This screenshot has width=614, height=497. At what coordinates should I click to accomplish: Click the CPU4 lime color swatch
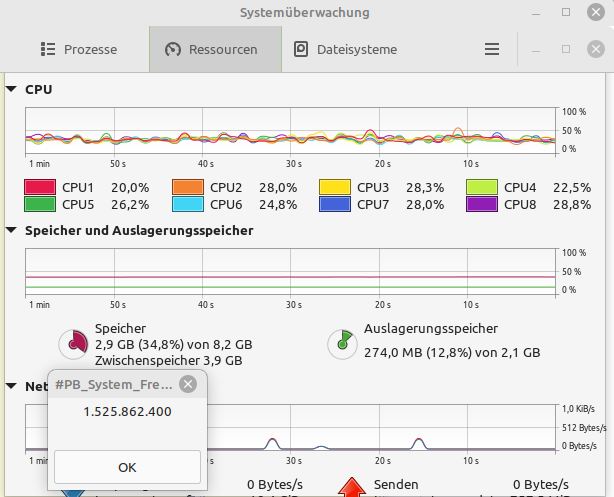coord(481,187)
